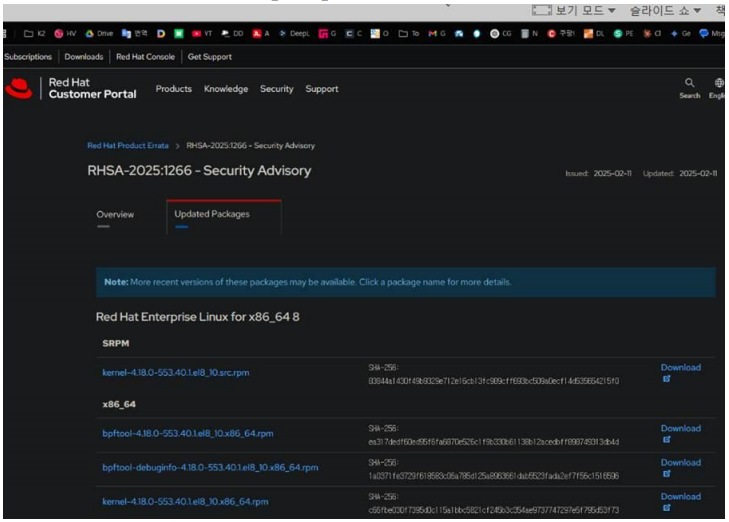Open the red Adobe A bookmark

coord(261,33)
